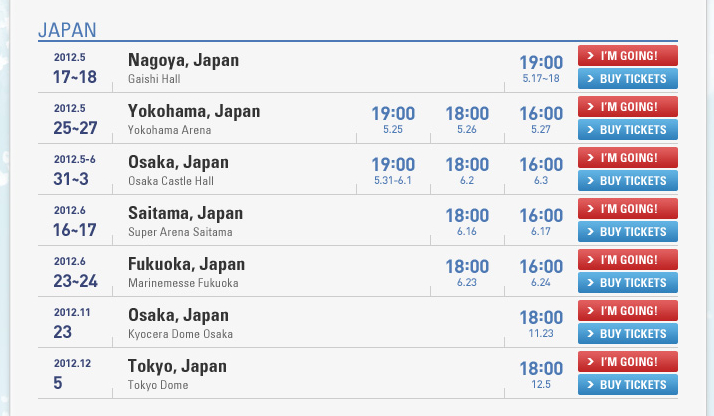Click I'M GOING for Nagoya, Japan
Image resolution: width=714 pixels, height=416 pixels.
point(627,56)
